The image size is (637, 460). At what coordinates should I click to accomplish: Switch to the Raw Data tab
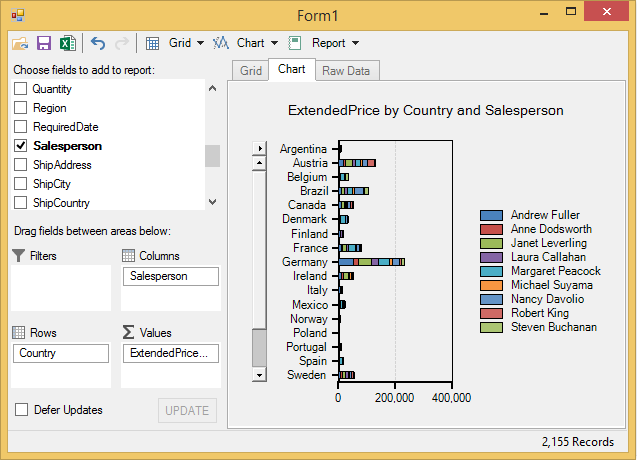coord(345,71)
